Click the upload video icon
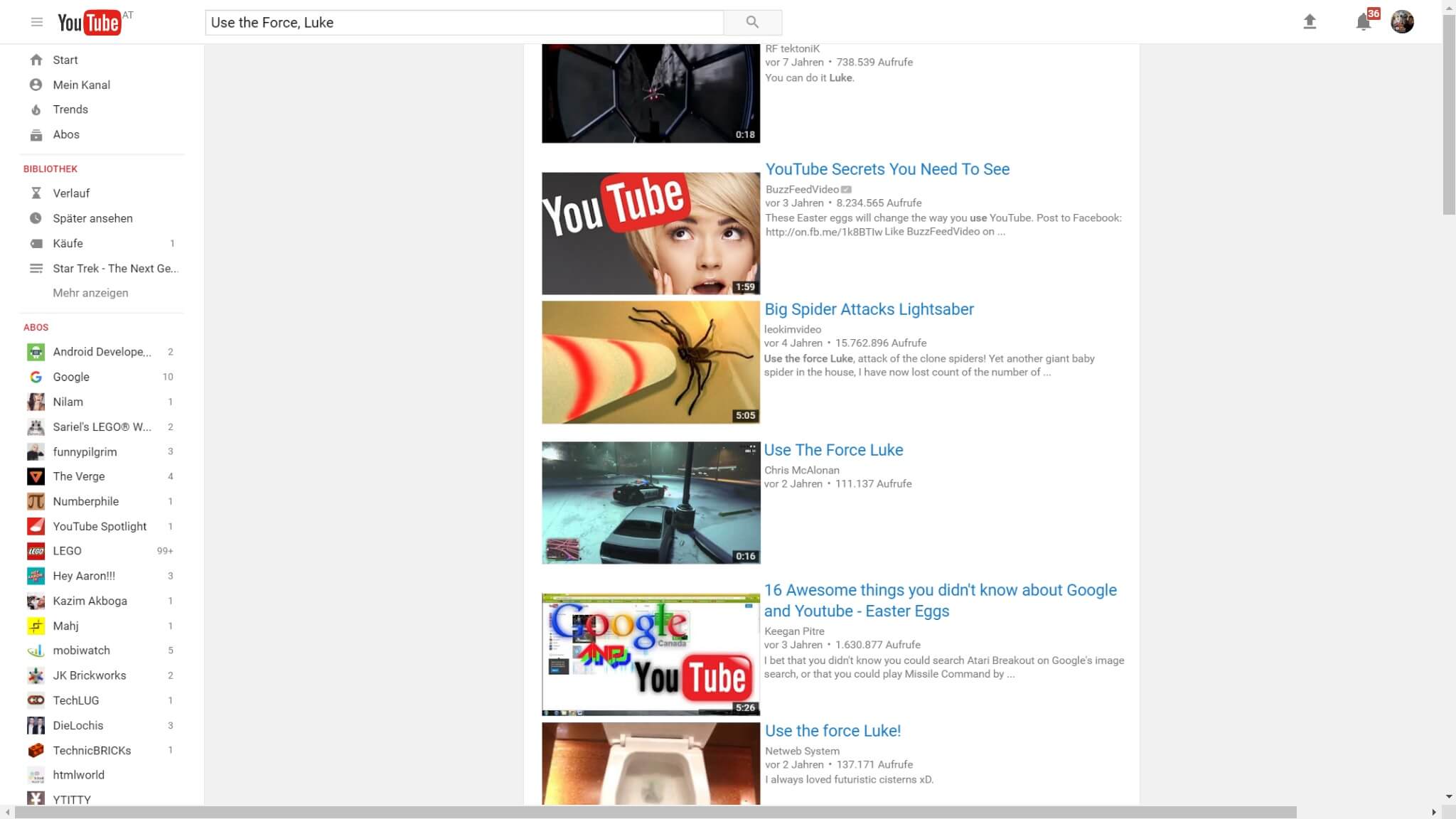 click(1310, 22)
